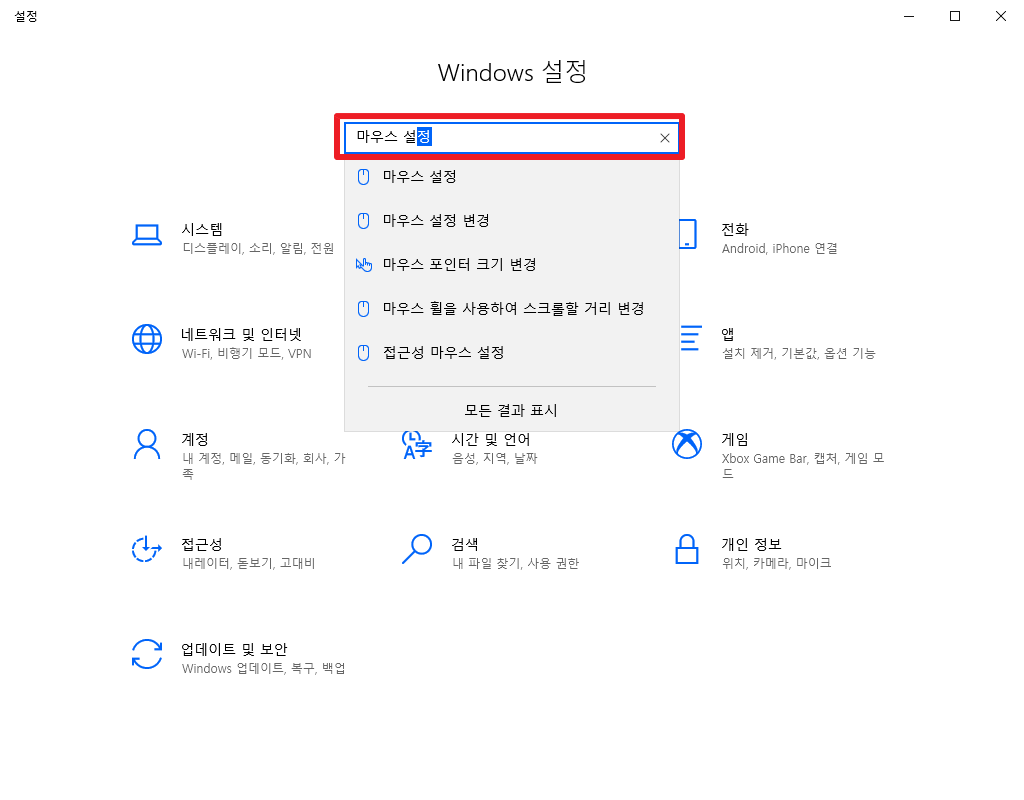Open the 시스템 laptop icon

point(147,235)
